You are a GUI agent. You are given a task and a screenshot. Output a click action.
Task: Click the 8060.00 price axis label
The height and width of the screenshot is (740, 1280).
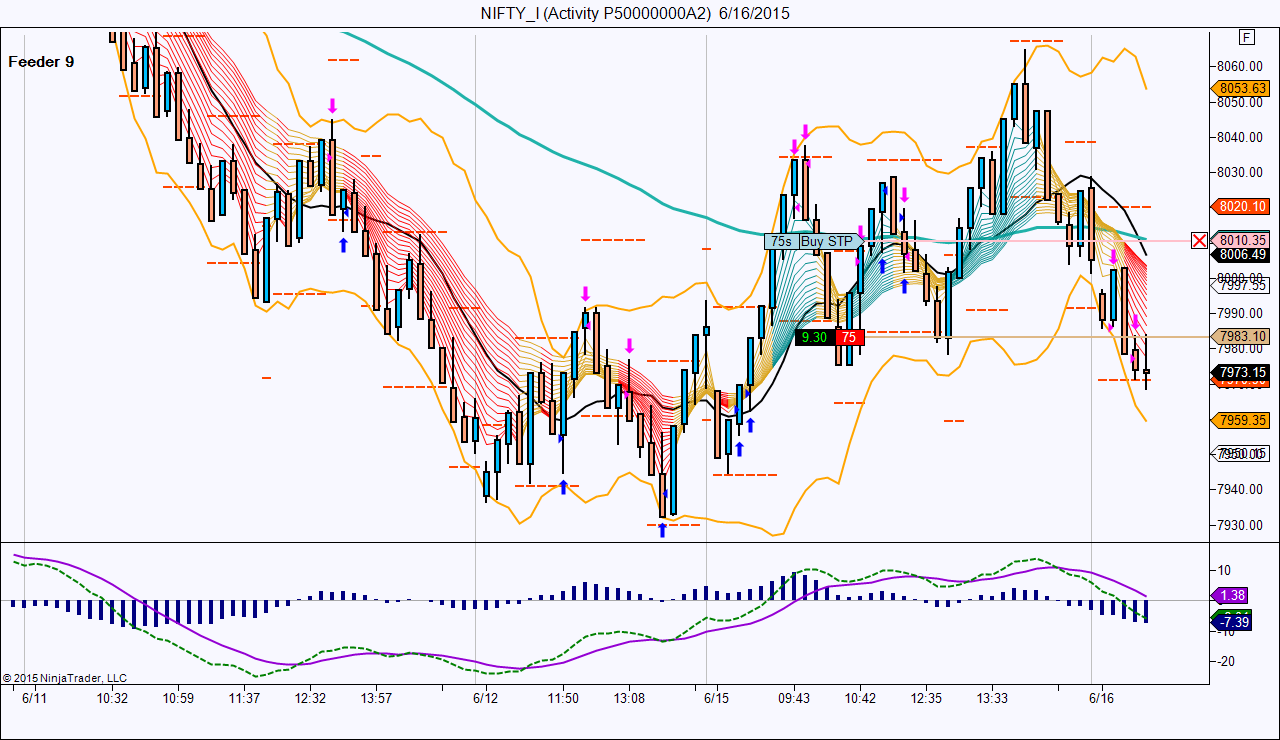1241,66
